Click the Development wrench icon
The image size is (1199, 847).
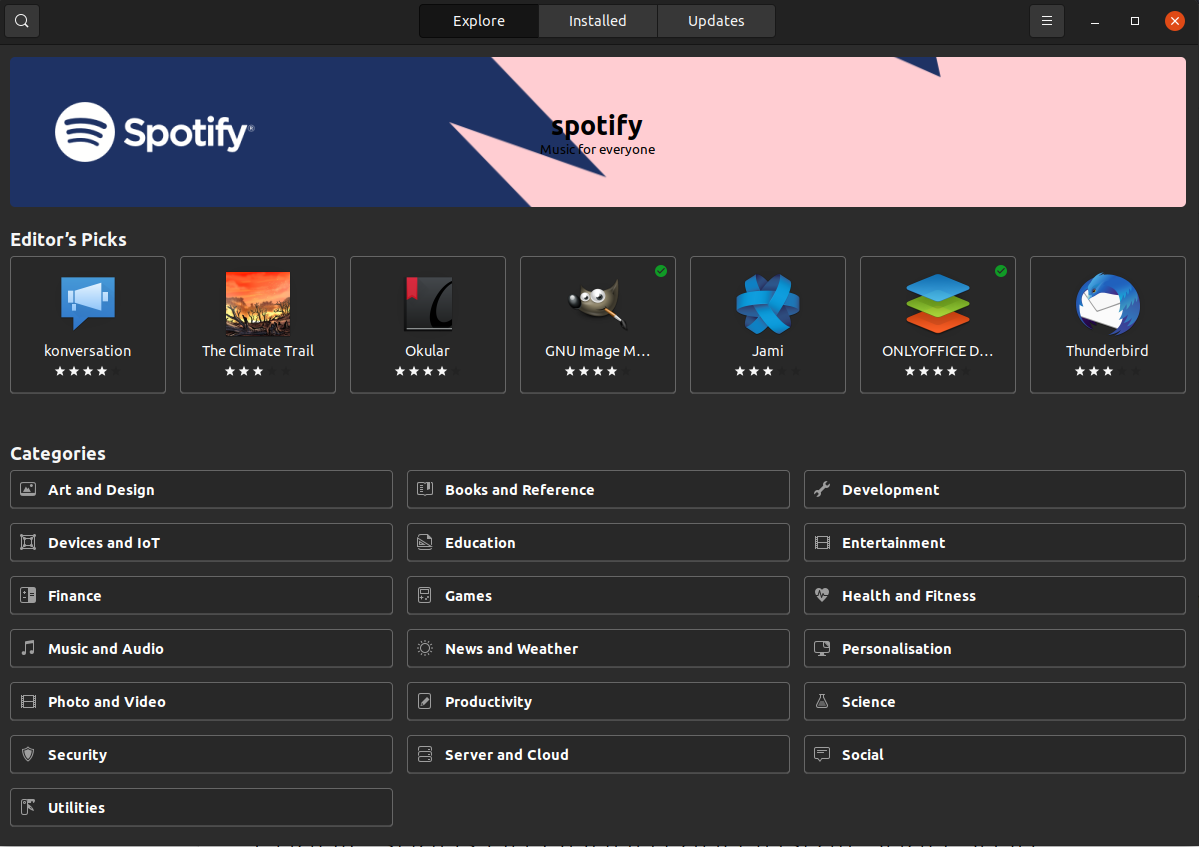[822, 489]
